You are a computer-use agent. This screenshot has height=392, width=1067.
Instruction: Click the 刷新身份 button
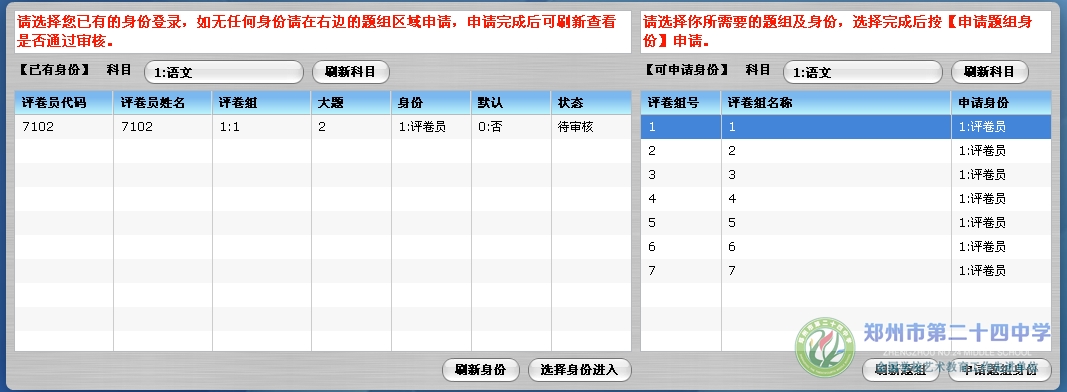tap(480, 370)
